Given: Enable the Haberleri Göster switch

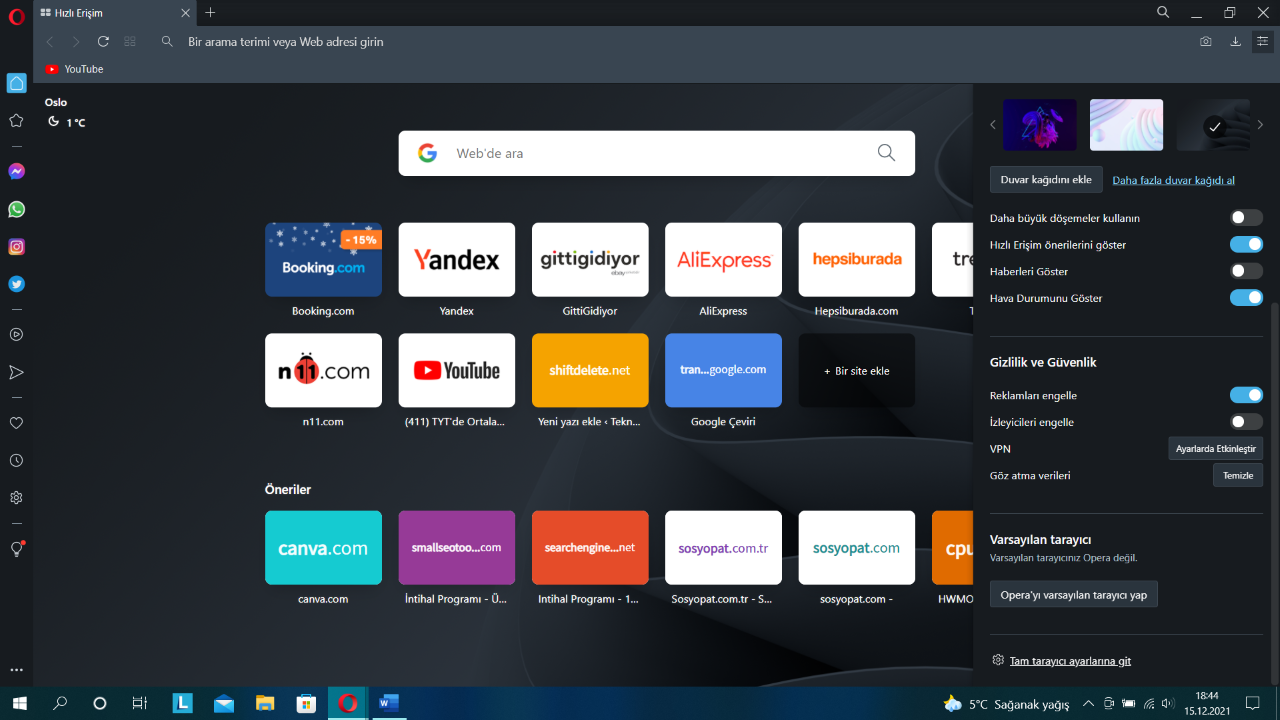Looking at the screenshot, I should pyautogui.click(x=1246, y=271).
